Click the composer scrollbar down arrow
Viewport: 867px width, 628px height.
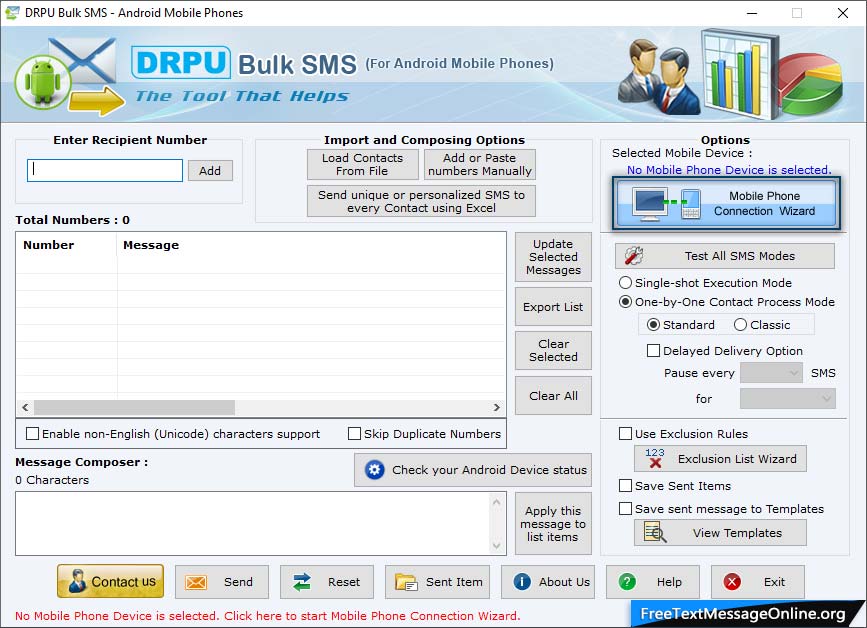(497, 546)
